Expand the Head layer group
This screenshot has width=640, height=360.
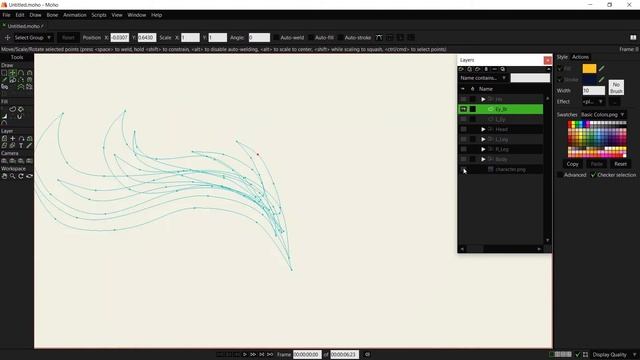(x=483, y=129)
